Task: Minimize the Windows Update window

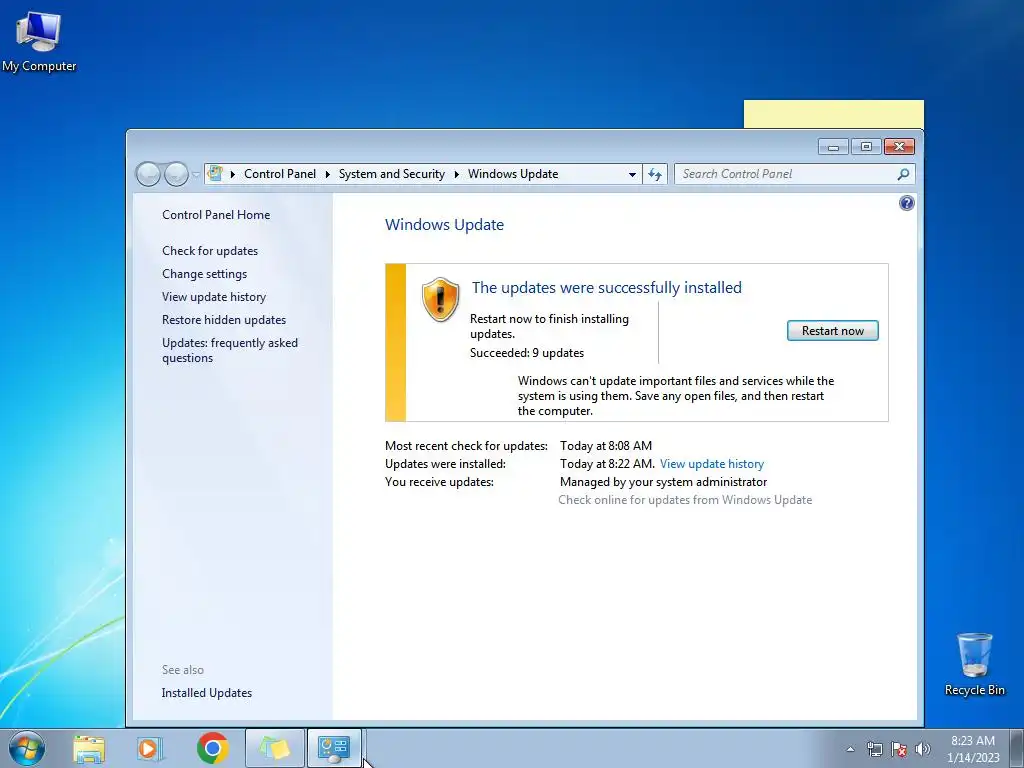Action: pyautogui.click(x=833, y=147)
